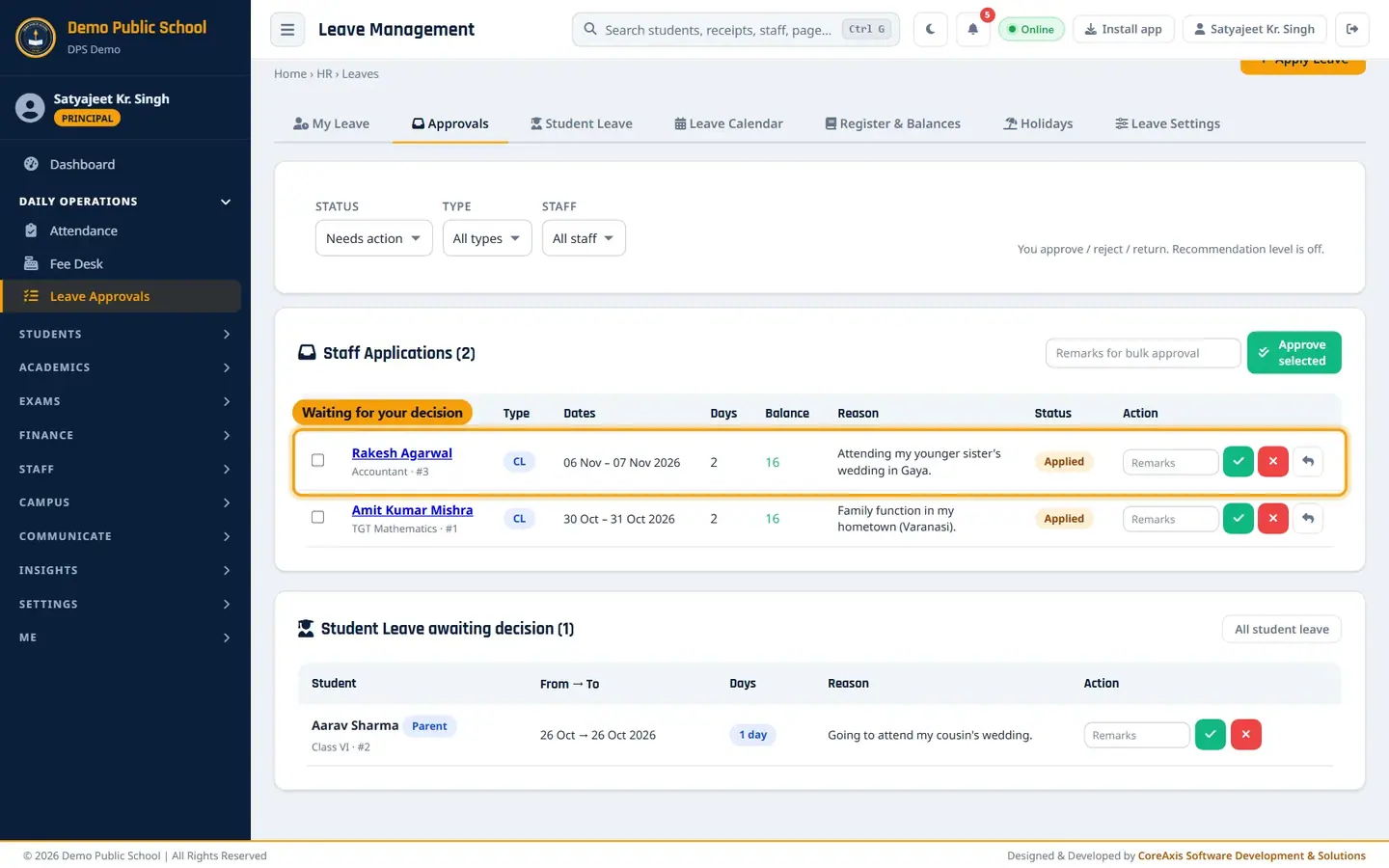This screenshot has height=868, width=1389.
Task: Click the Install app button
Action: pyautogui.click(x=1123, y=29)
